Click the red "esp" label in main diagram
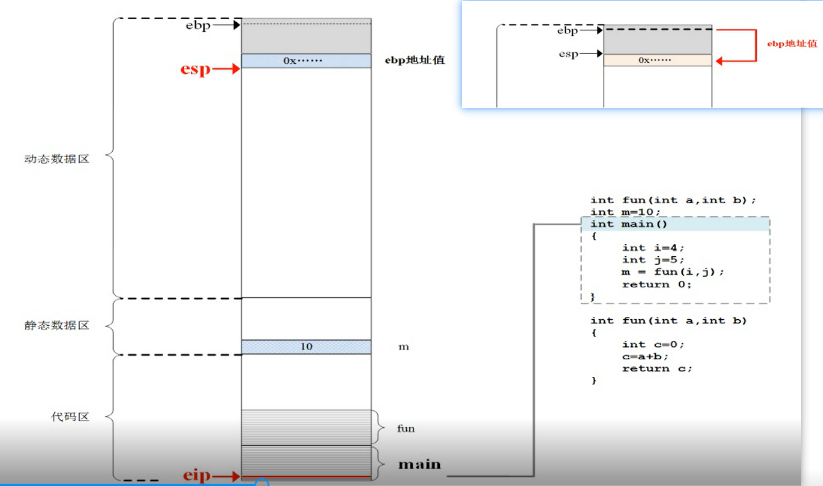This screenshot has width=823, height=486. coord(195,69)
